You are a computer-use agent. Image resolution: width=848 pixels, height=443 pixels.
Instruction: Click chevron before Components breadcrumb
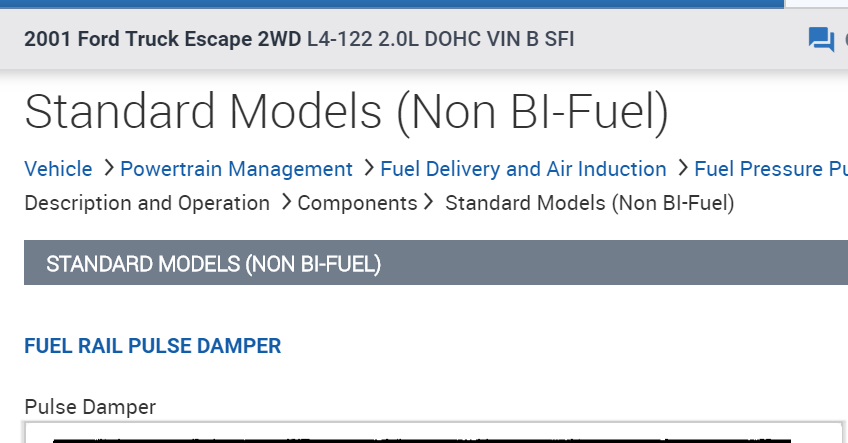point(286,203)
